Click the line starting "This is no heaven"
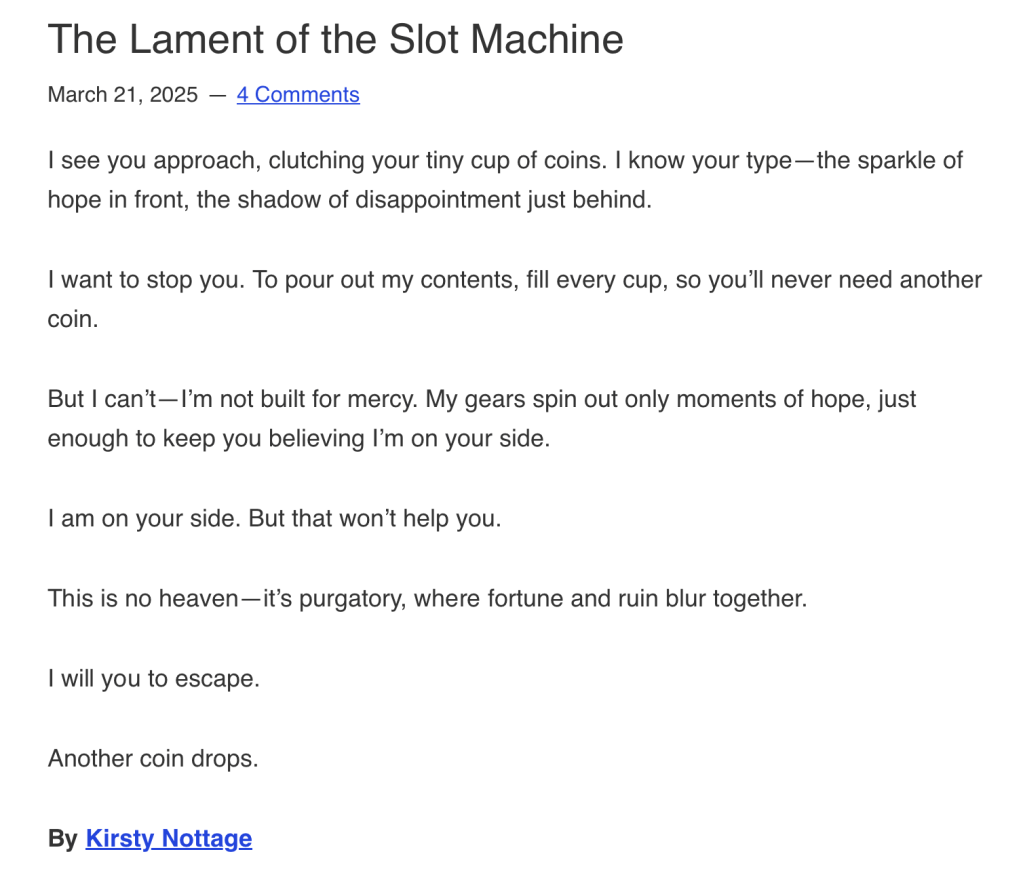This screenshot has height=890, width=1023. click(427, 599)
